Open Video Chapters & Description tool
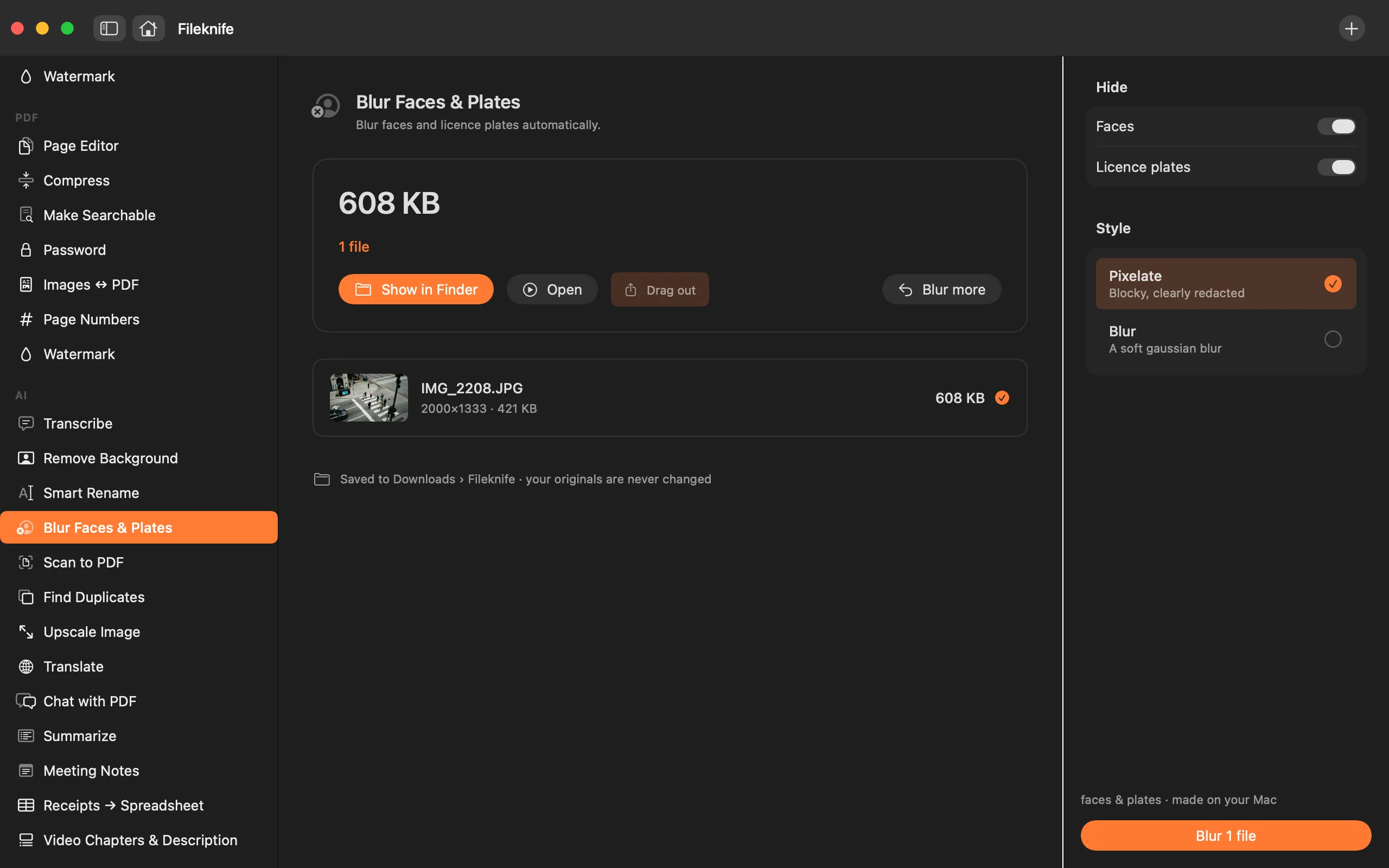Screen dimensions: 1389x868 [x=139, y=840]
